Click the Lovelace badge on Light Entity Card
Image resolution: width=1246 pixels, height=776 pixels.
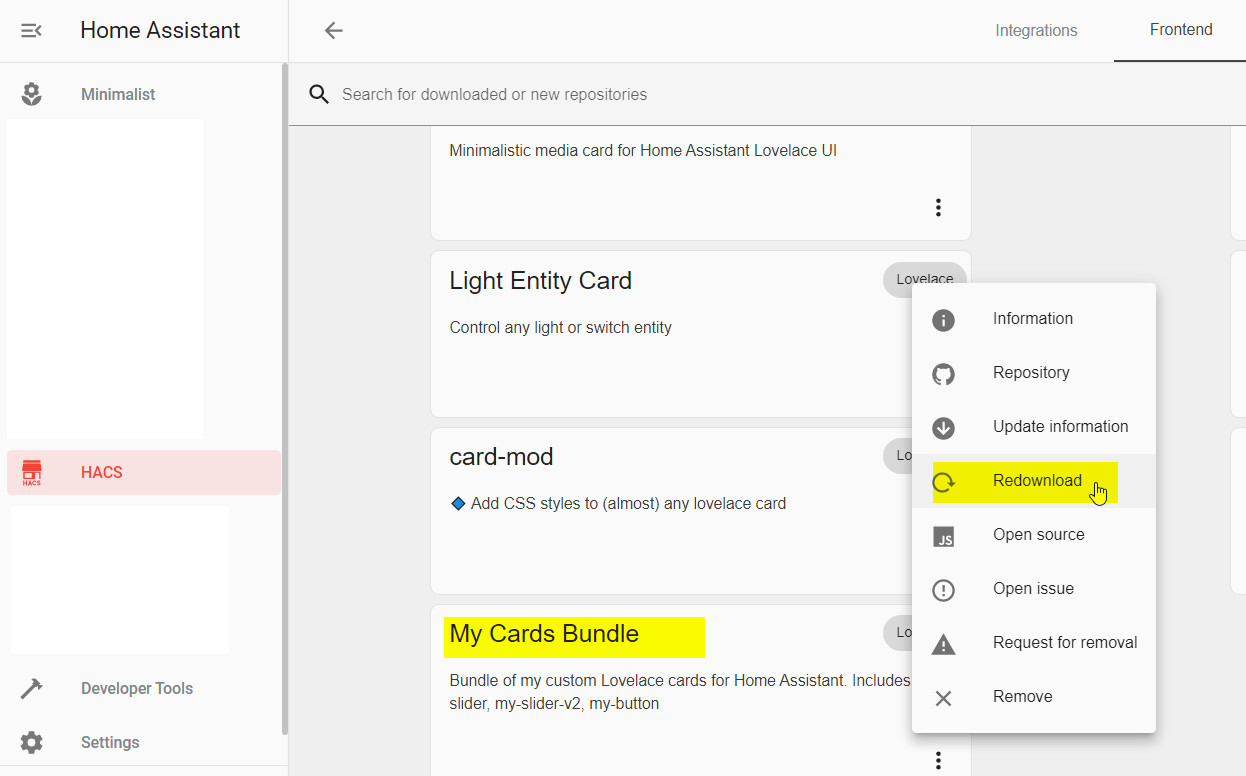click(x=925, y=280)
